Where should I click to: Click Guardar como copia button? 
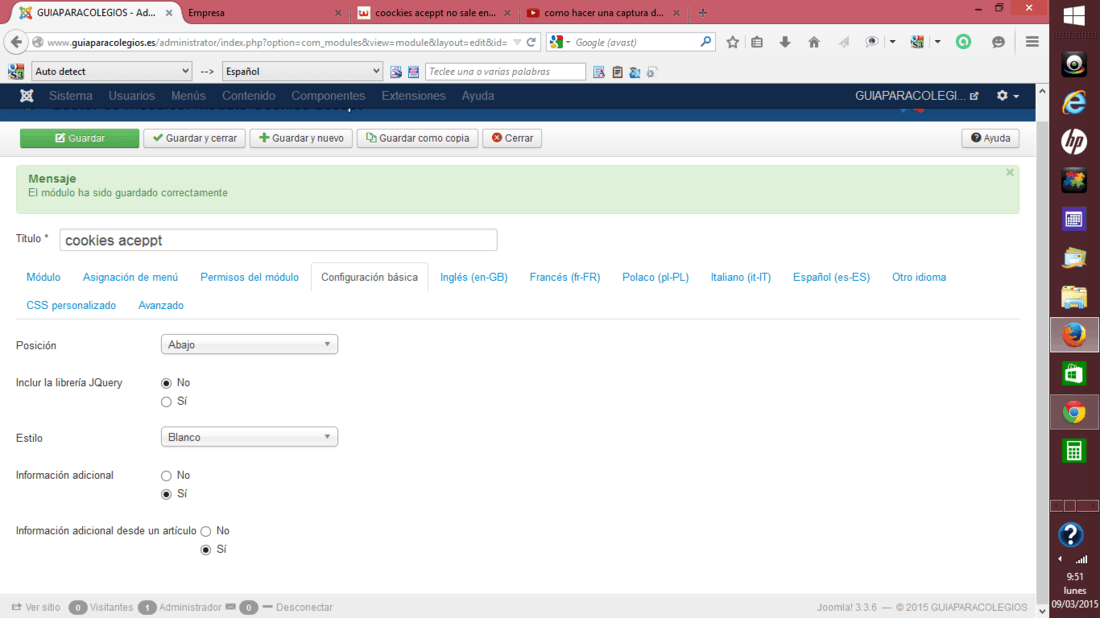417,138
